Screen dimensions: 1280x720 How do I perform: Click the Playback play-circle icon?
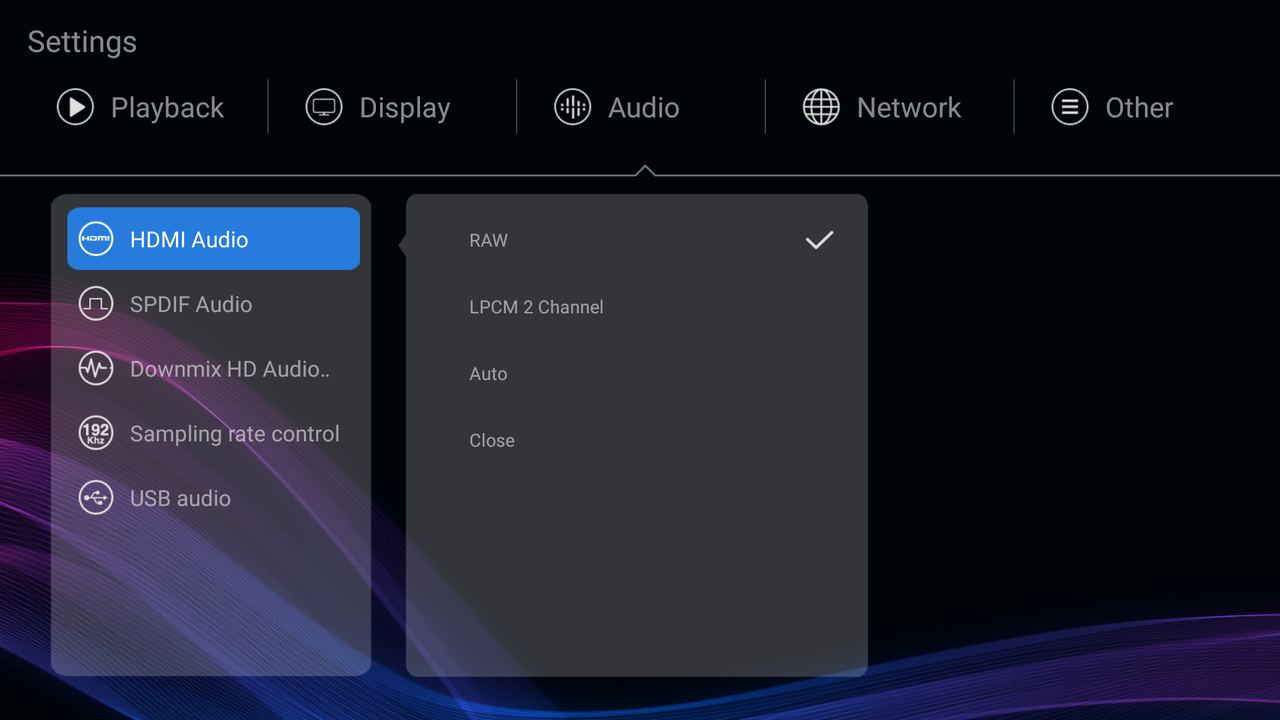coord(75,107)
